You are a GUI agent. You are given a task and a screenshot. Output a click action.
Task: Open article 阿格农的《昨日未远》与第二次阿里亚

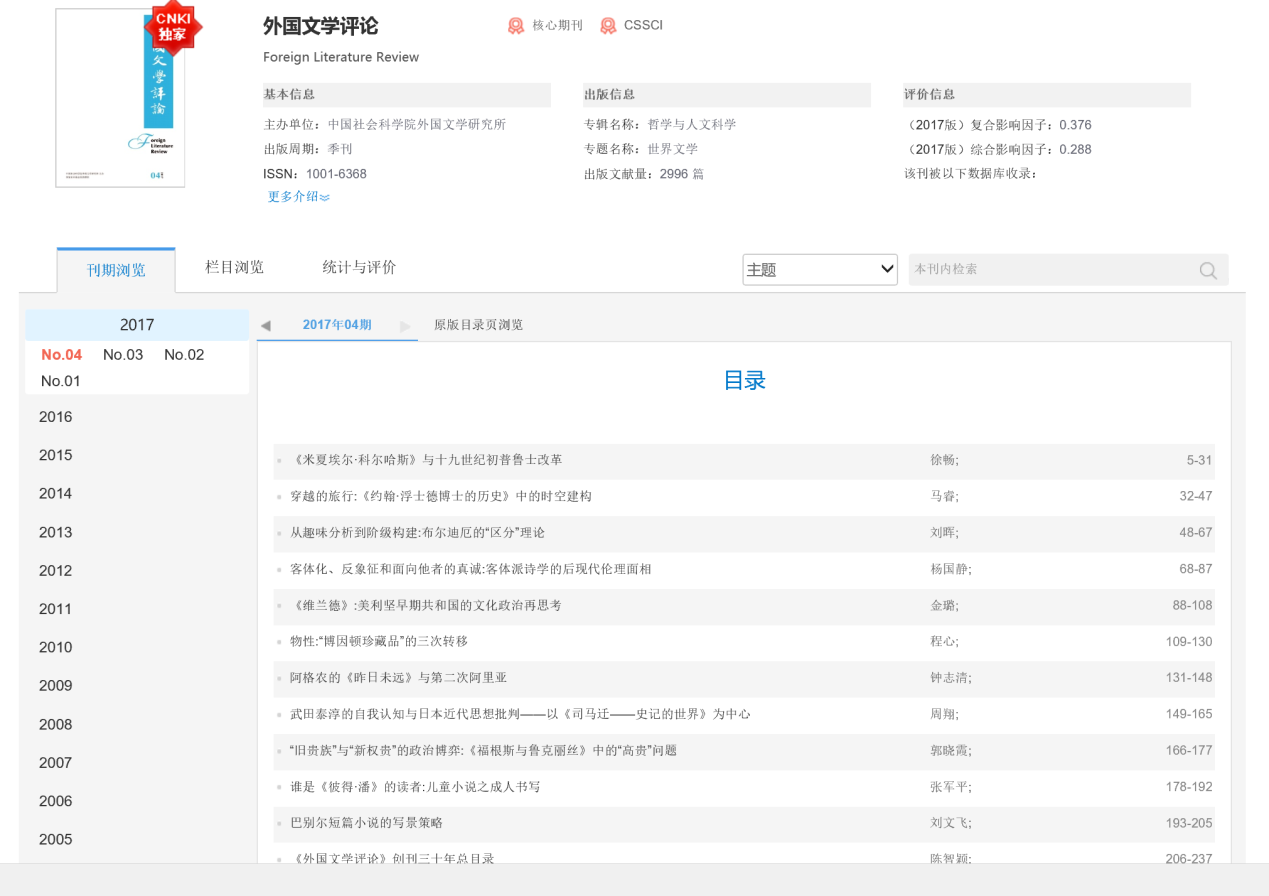click(x=398, y=678)
